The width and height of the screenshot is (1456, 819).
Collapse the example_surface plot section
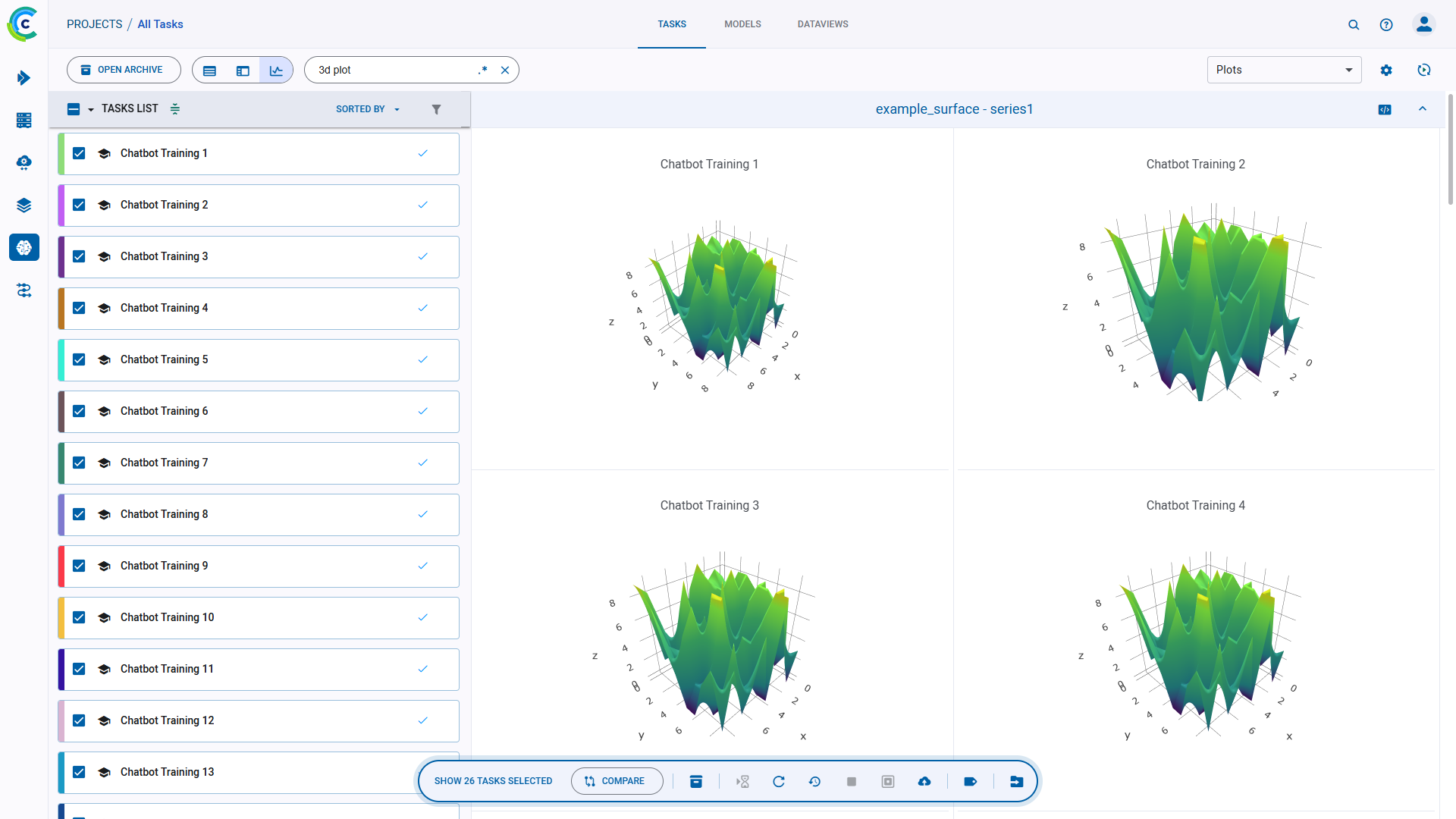1423,108
